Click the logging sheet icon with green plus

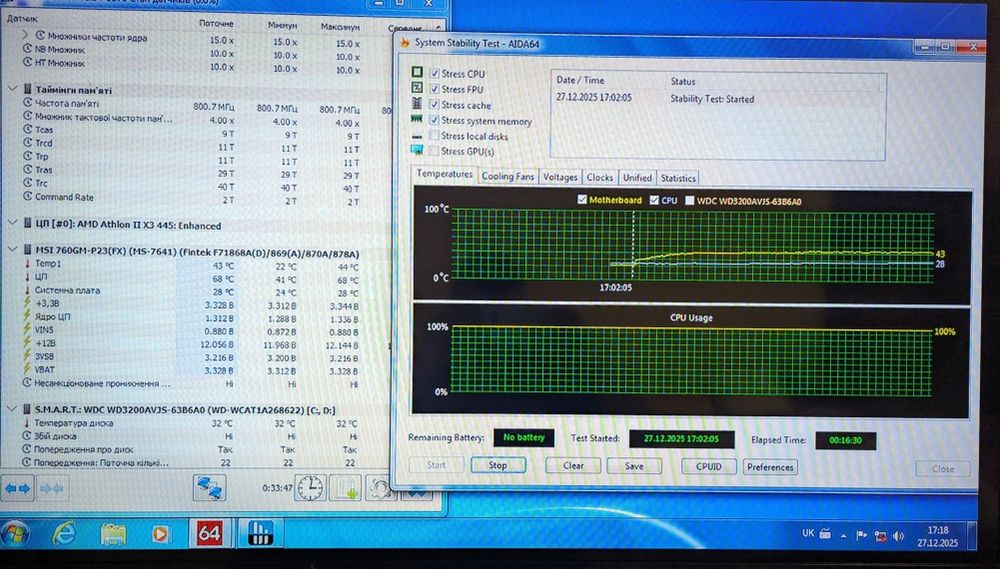click(345, 489)
